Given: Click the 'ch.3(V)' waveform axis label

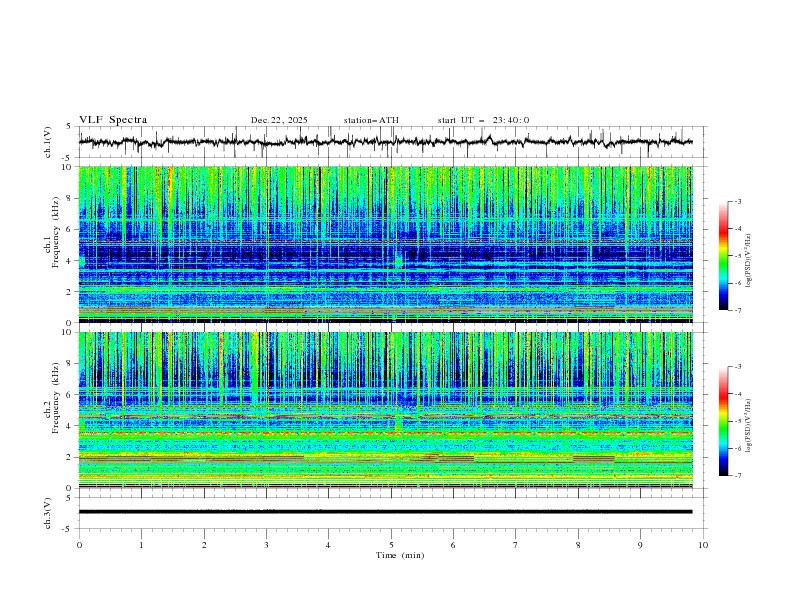Looking at the screenshot, I should [x=48, y=513].
